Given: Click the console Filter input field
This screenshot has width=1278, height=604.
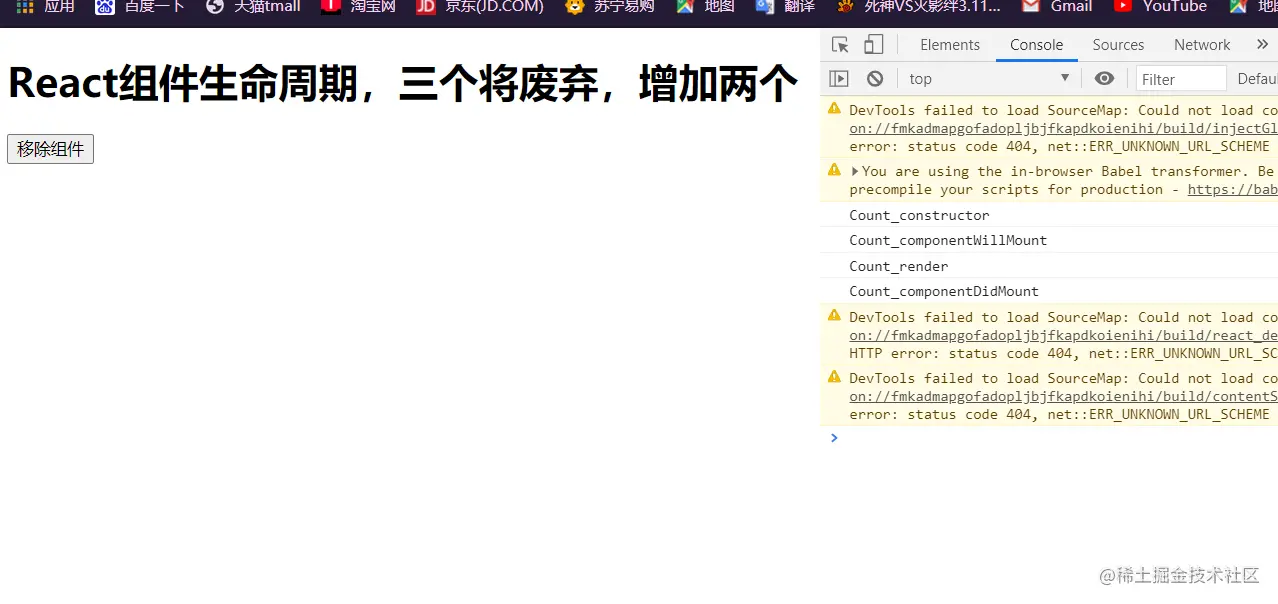Looking at the screenshot, I should (1181, 78).
